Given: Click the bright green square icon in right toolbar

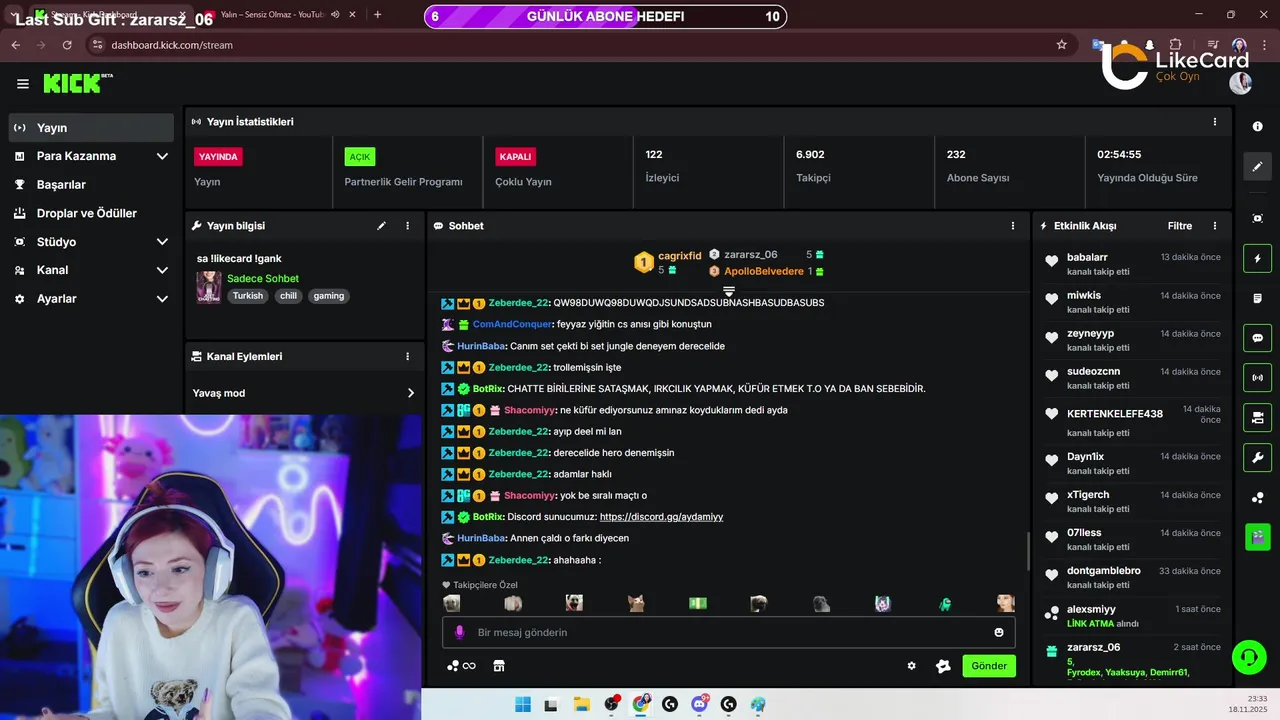Looking at the screenshot, I should [1257, 537].
